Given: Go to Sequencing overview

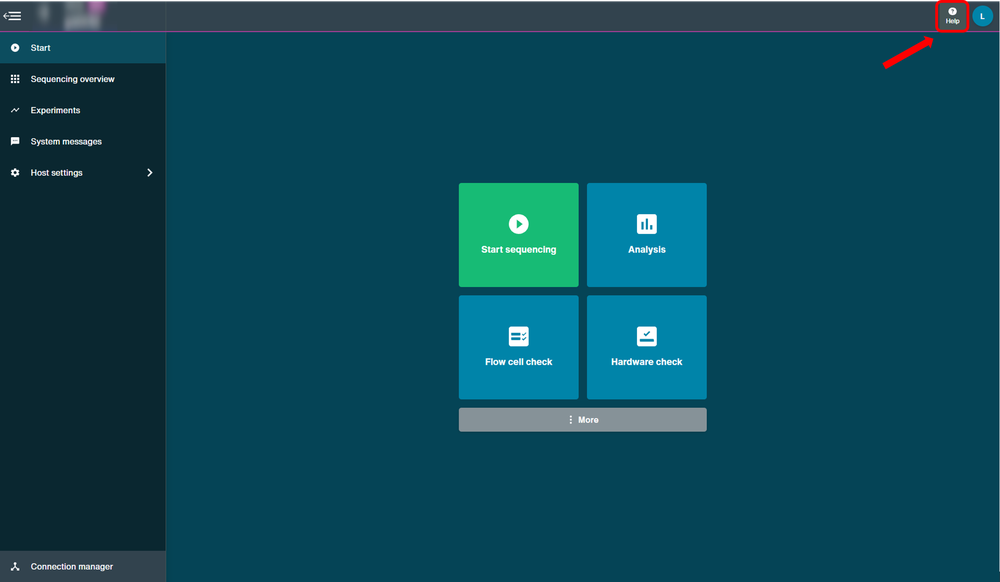Looking at the screenshot, I should [x=83, y=79].
